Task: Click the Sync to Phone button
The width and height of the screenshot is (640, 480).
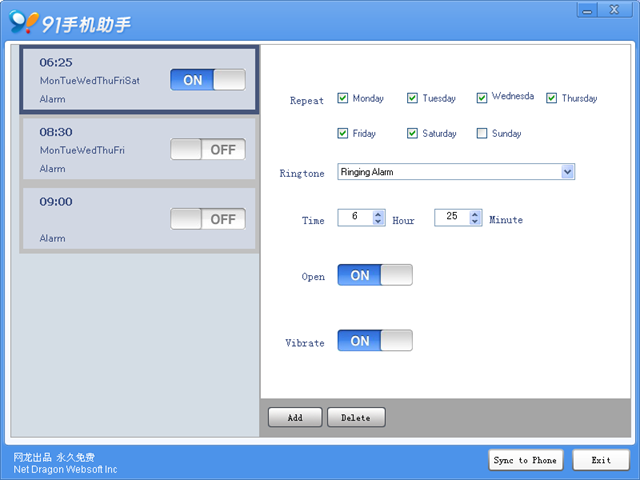Action: [526, 460]
